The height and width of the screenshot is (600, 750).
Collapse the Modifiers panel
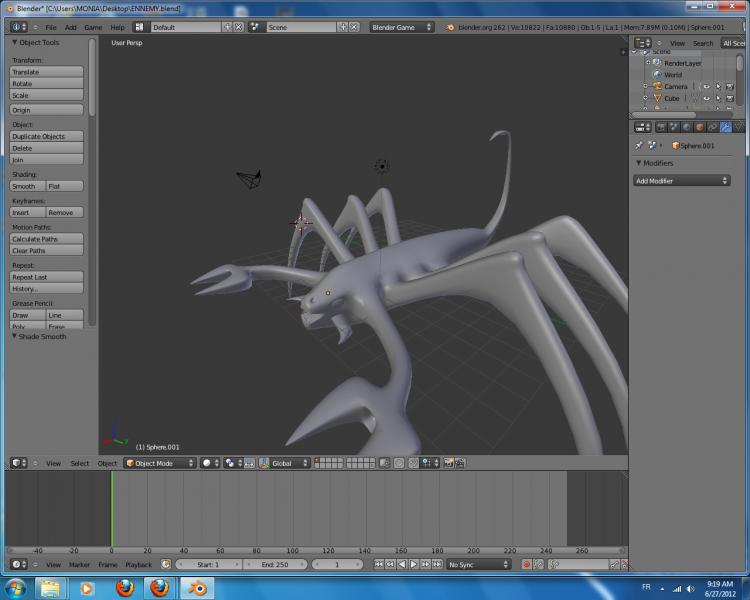[639, 163]
